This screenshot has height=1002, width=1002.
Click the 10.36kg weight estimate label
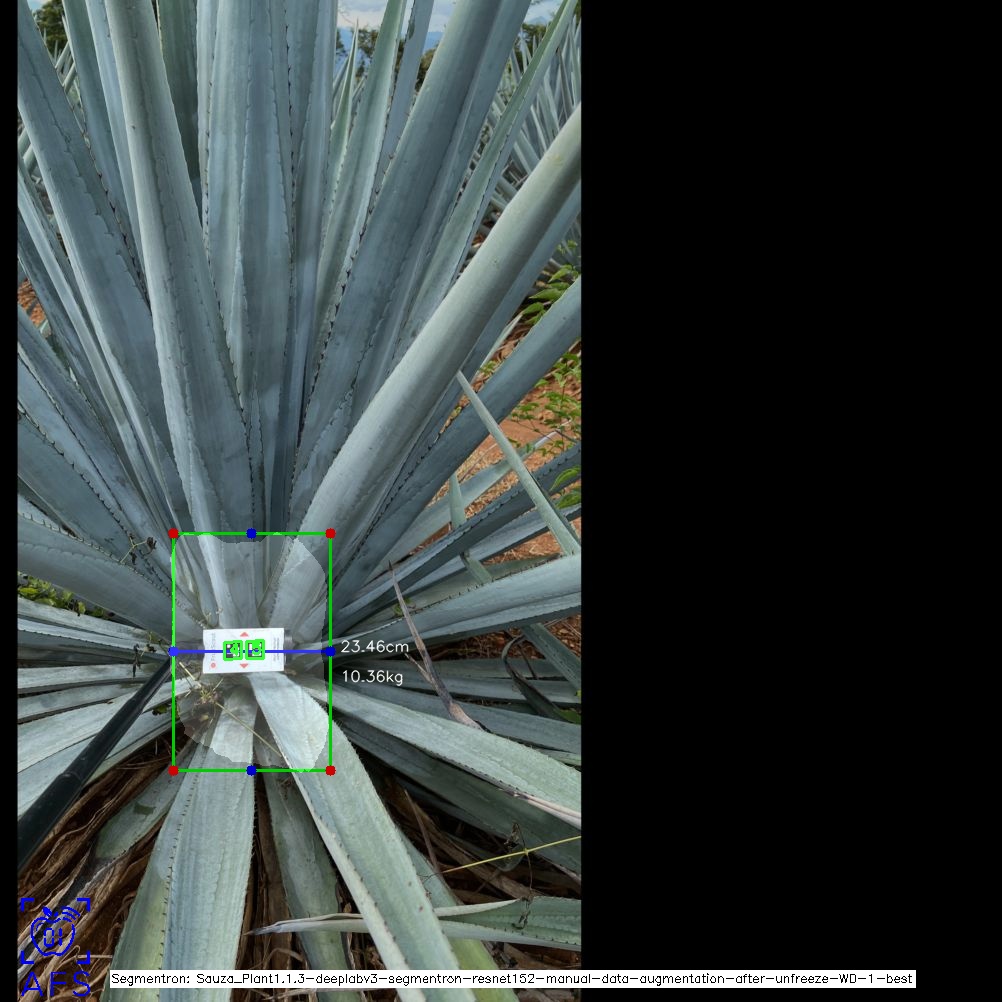click(x=372, y=677)
